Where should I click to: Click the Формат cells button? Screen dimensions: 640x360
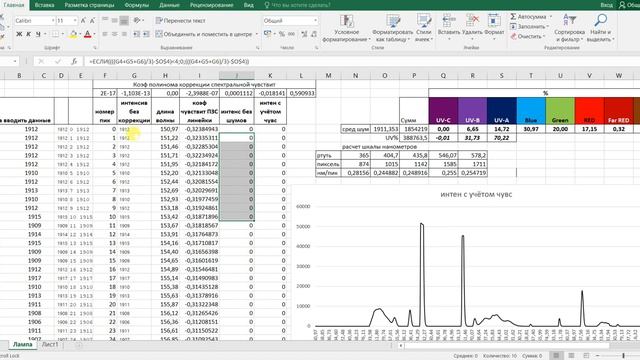pyautogui.click(x=494, y=27)
